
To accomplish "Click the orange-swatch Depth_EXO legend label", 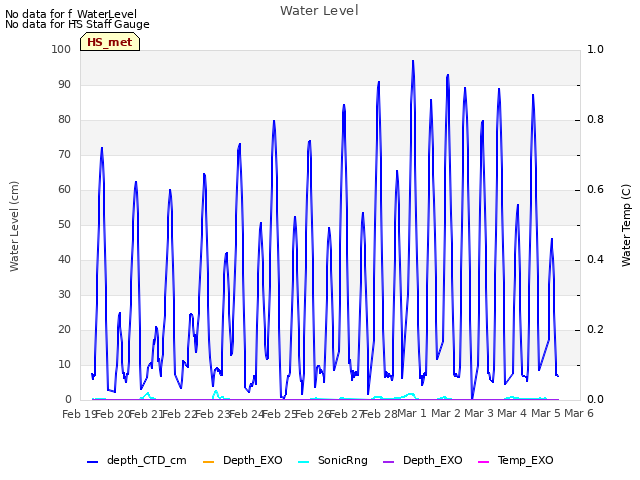I will 253,460.
